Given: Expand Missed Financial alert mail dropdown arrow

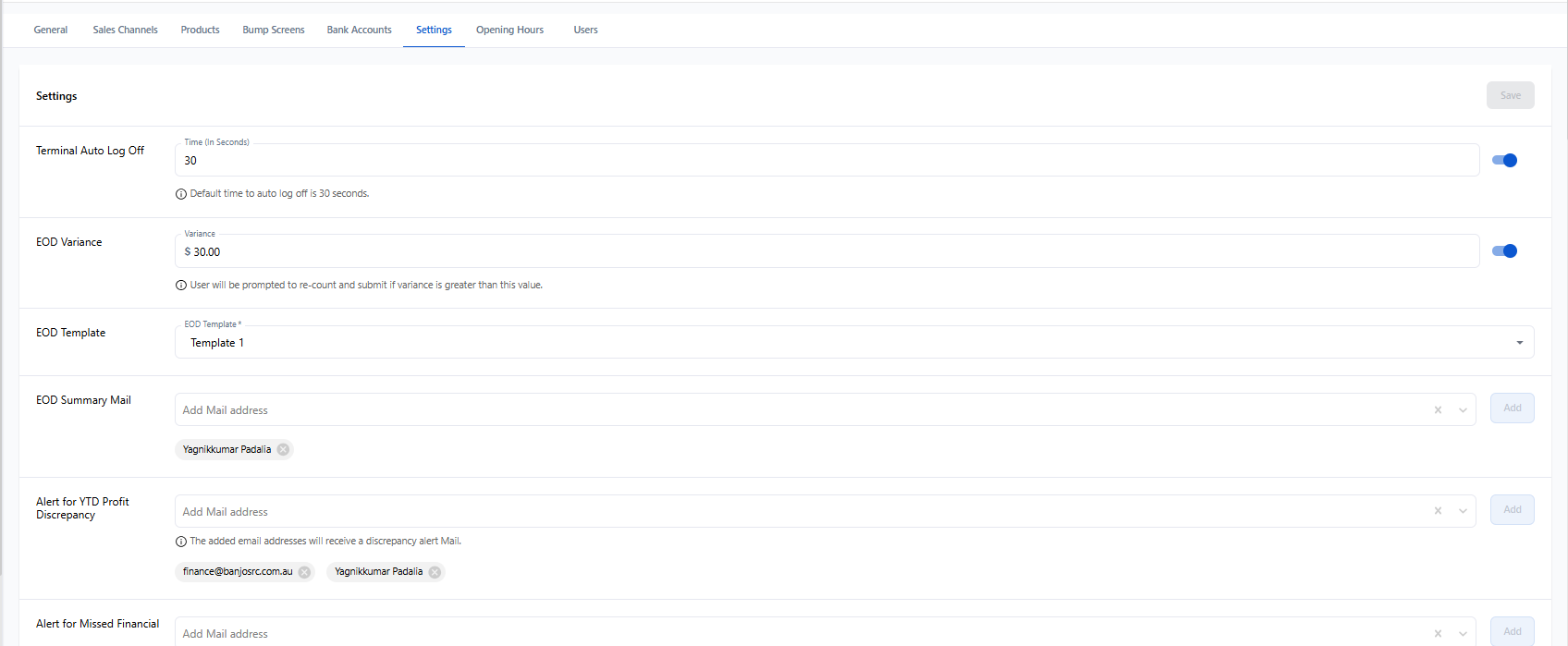Looking at the screenshot, I should coord(1463,633).
